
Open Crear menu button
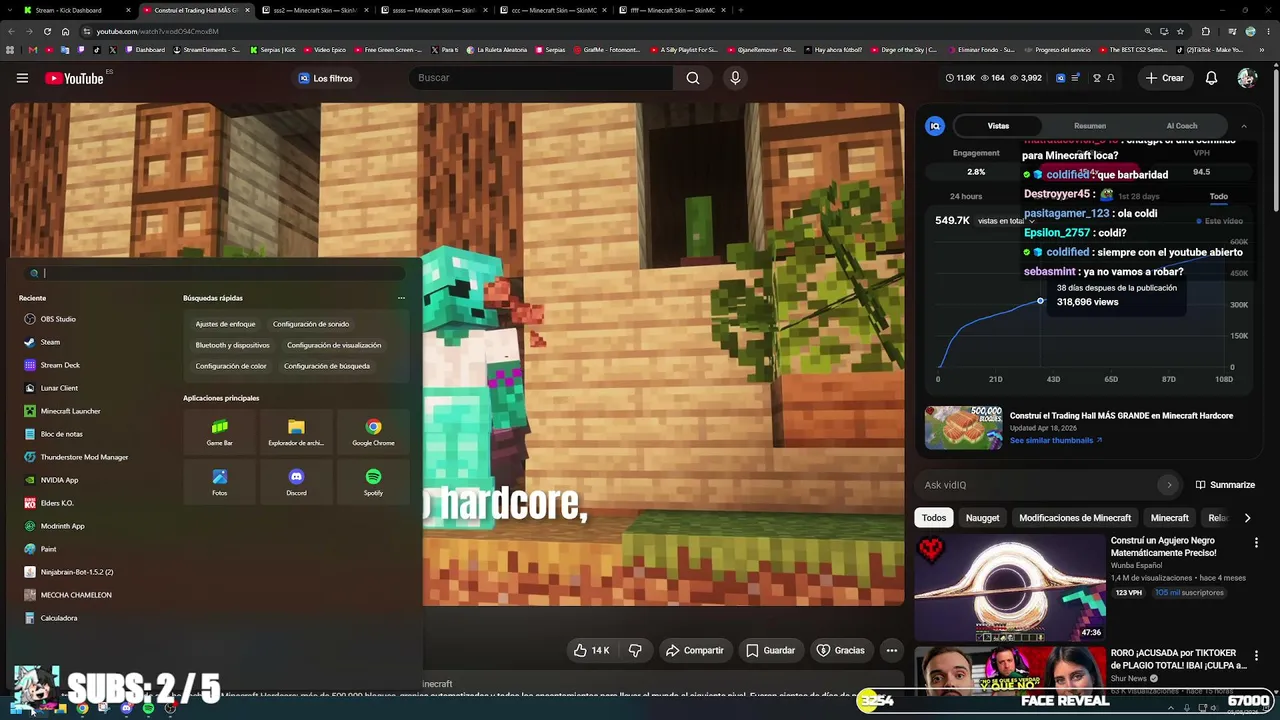tap(1165, 78)
